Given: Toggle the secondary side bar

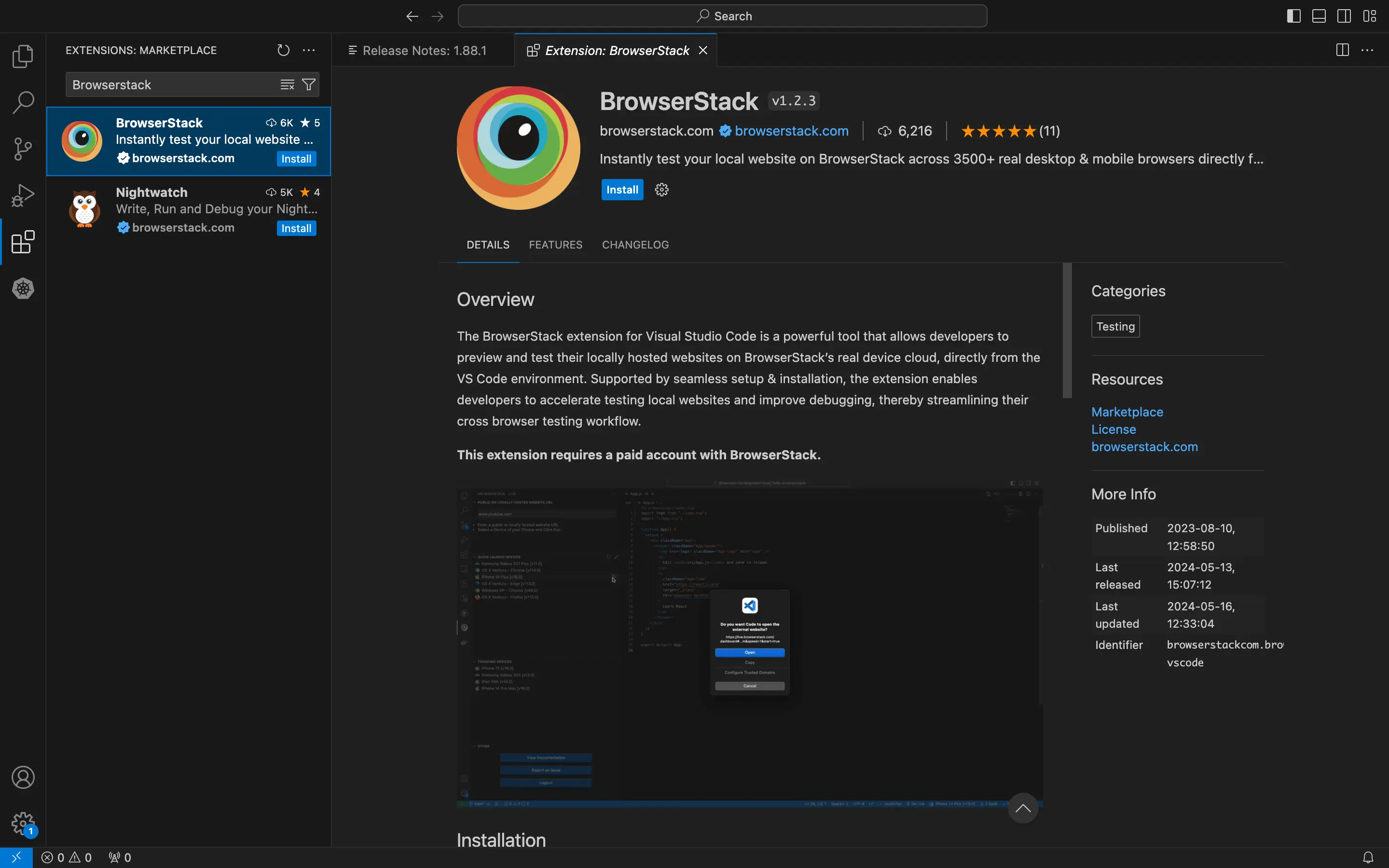Looking at the screenshot, I should [1344, 16].
